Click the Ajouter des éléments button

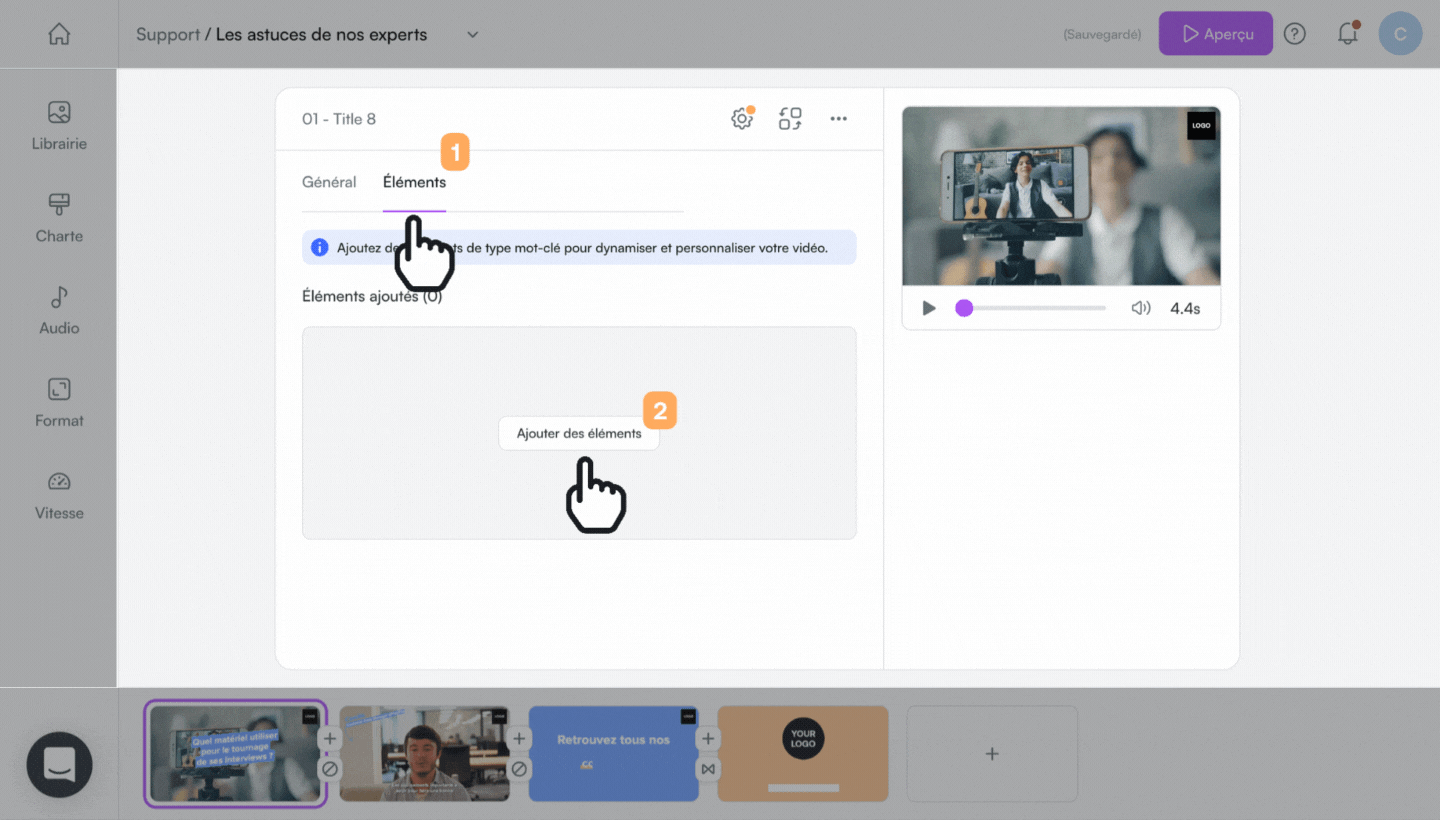point(579,433)
